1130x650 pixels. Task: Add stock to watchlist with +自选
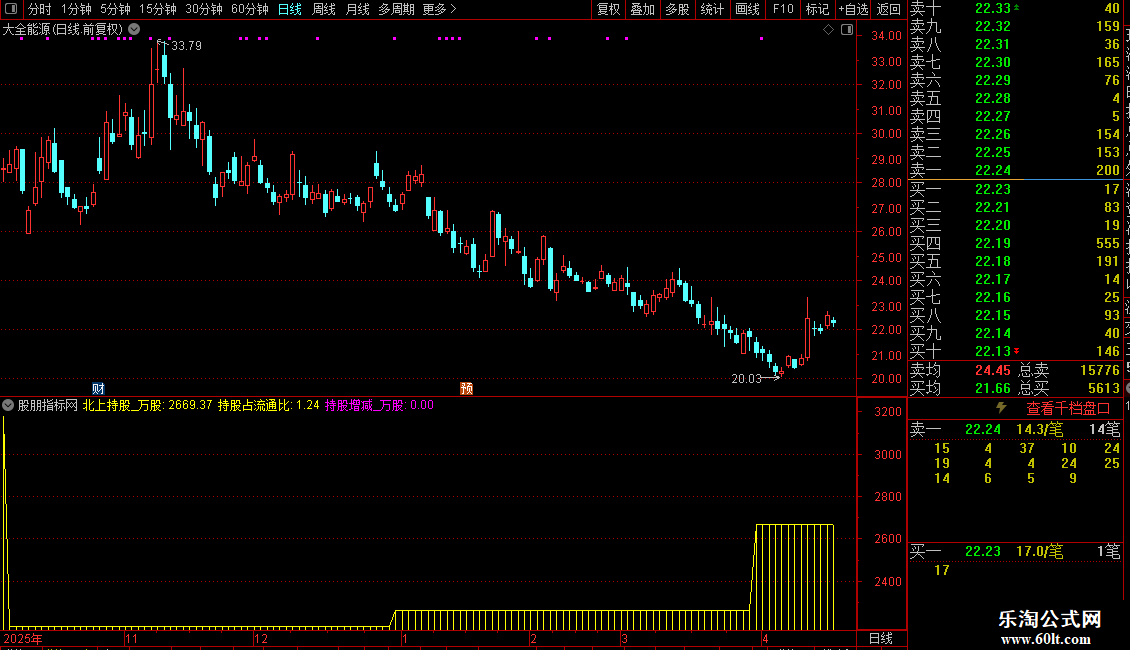point(854,9)
